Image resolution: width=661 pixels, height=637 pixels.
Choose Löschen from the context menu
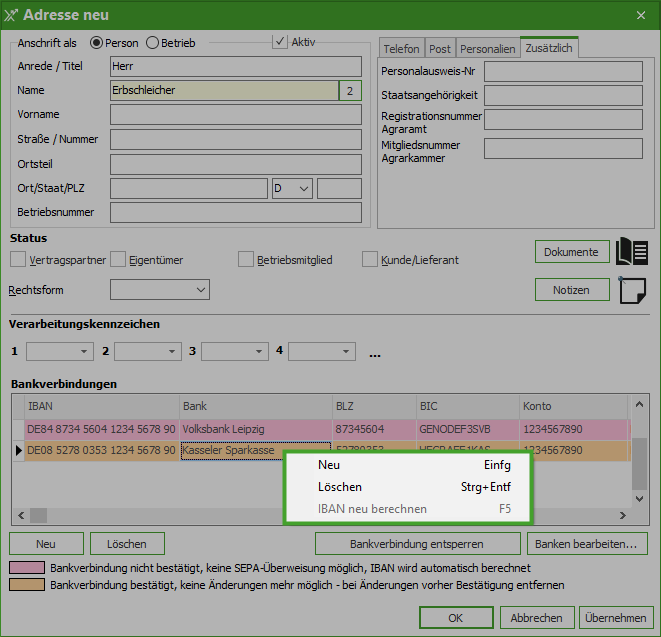340,487
